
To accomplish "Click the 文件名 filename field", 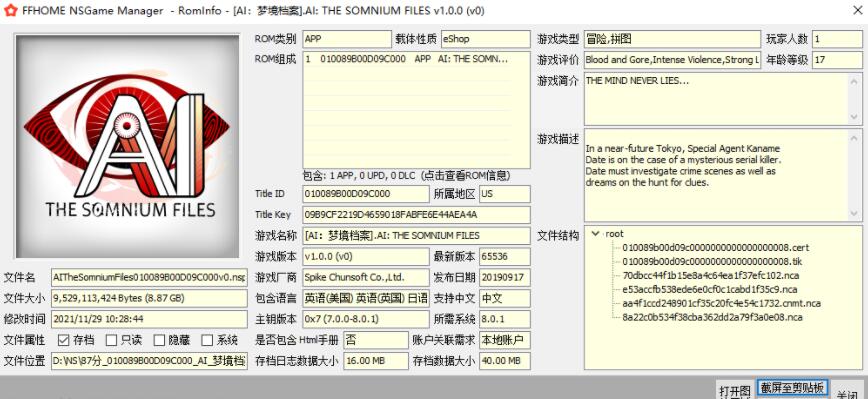I will click(x=149, y=277).
